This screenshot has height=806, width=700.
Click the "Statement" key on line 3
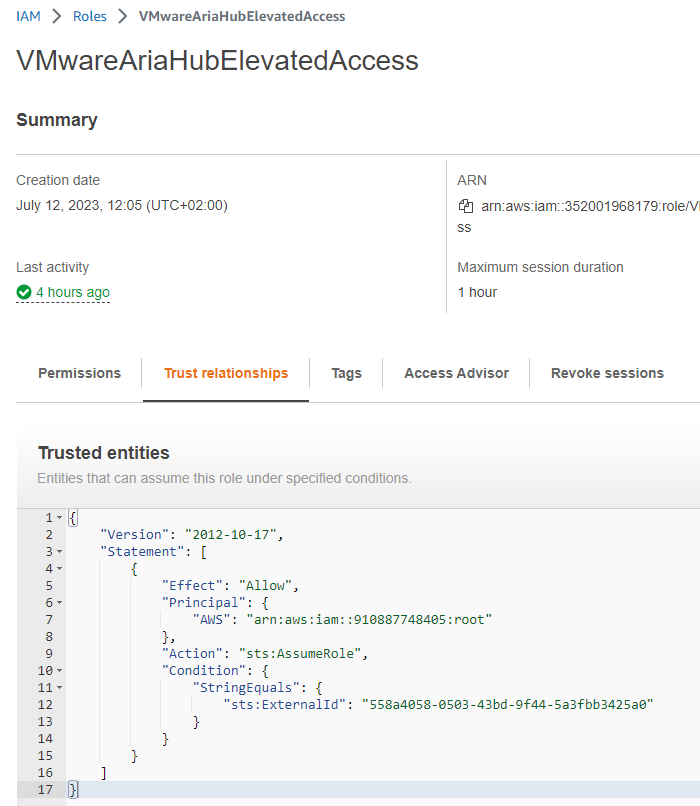click(x=142, y=552)
